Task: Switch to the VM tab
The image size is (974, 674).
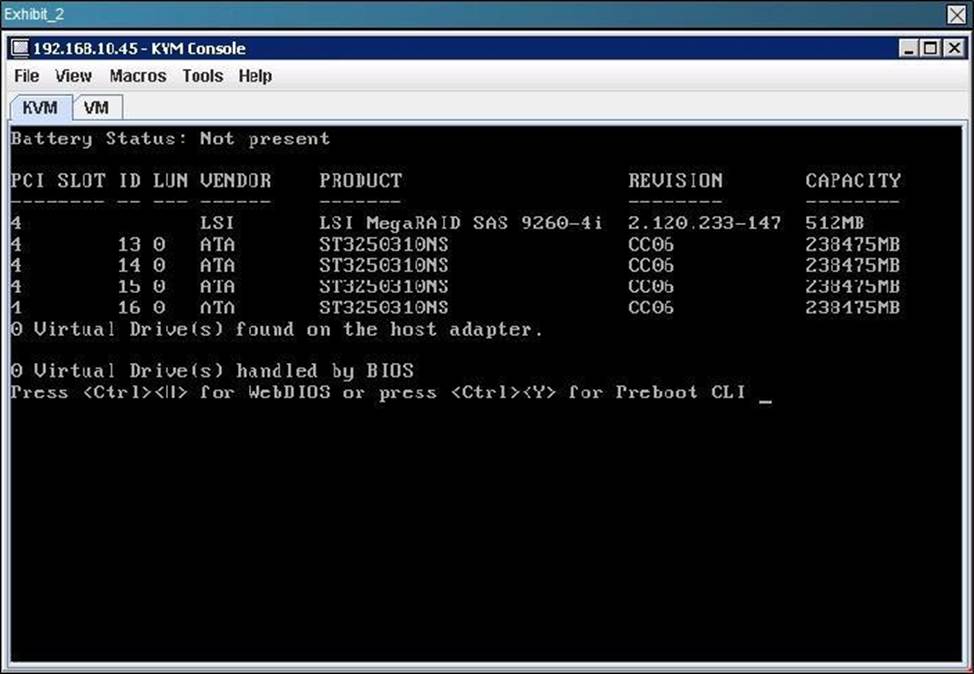Action: 96,108
